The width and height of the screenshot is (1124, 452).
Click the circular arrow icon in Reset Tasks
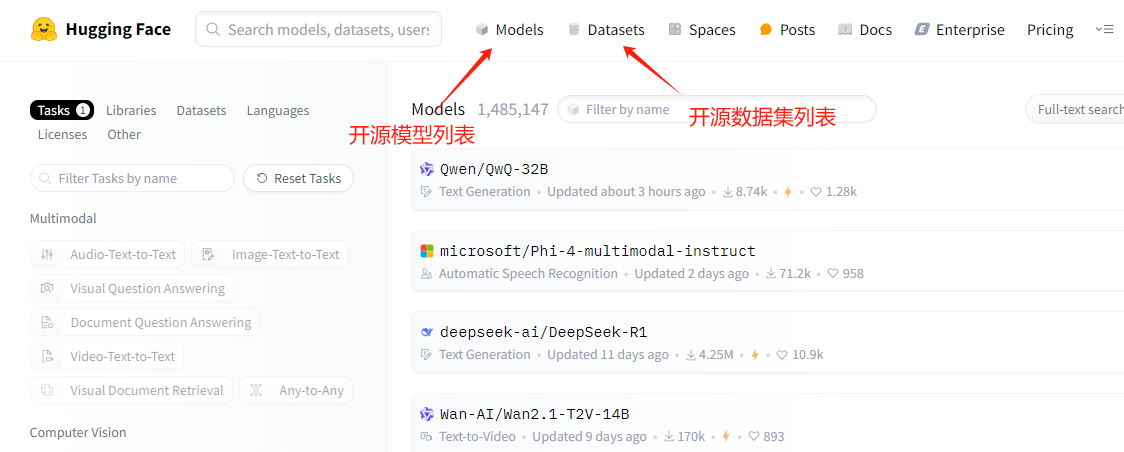coord(262,178)
